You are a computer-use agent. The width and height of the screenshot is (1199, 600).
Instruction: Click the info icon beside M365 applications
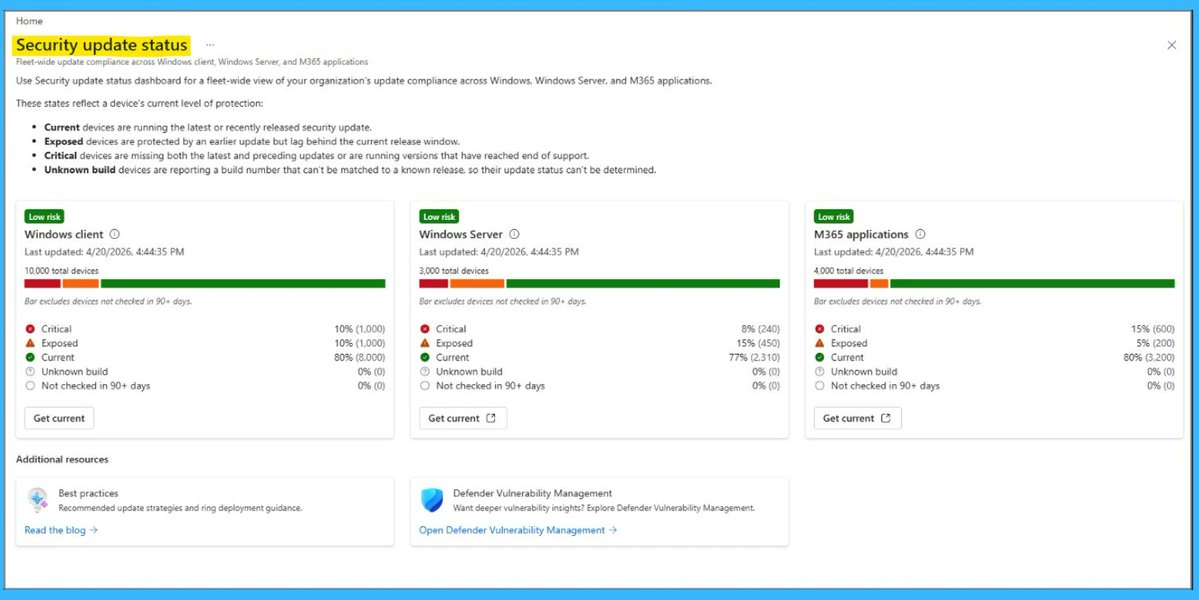(x=920, y=234)
